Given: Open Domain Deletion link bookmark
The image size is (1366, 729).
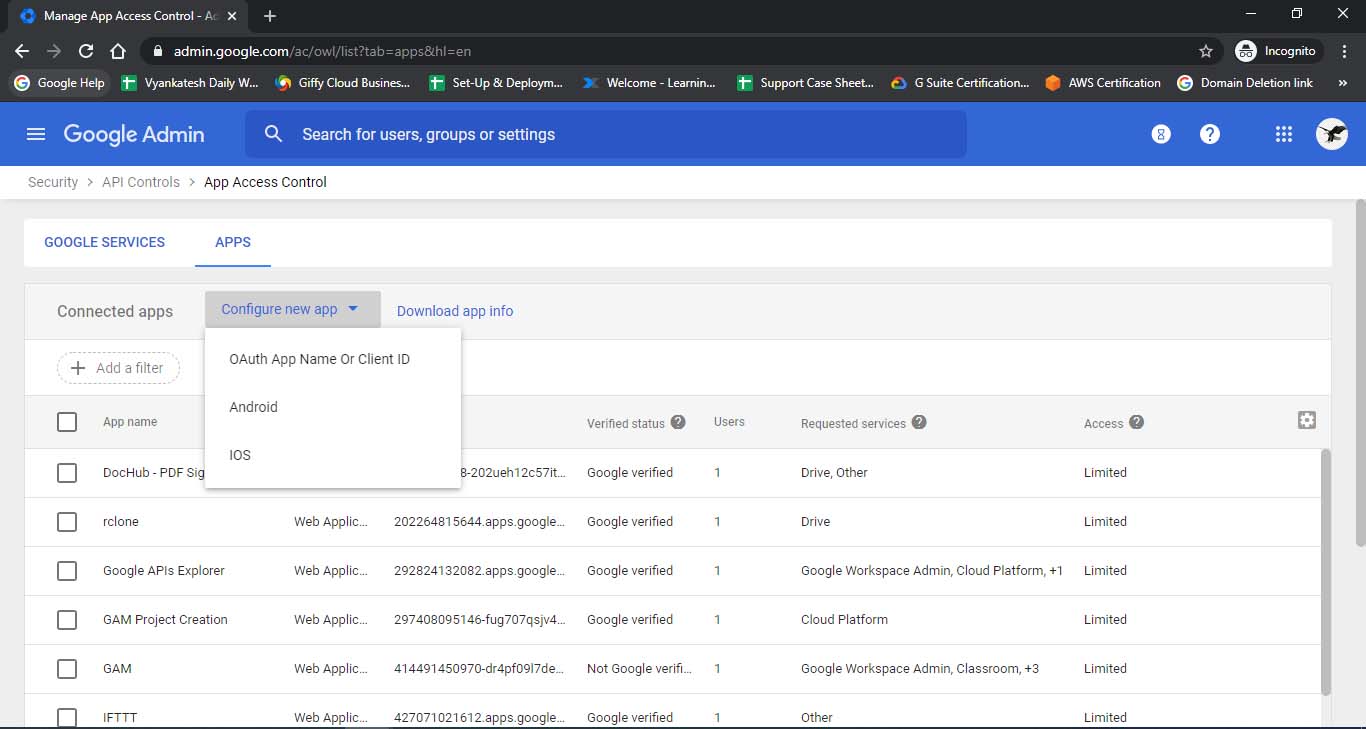Looking at the screenshot, I should (1245, 83).
